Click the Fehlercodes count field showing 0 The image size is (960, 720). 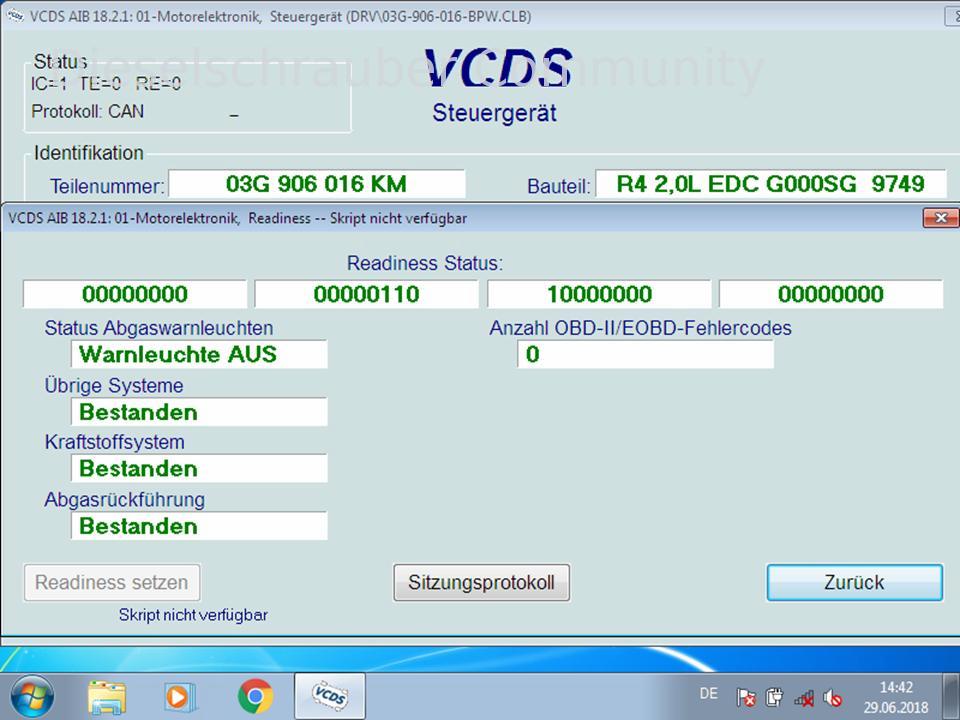click(645, 354)
